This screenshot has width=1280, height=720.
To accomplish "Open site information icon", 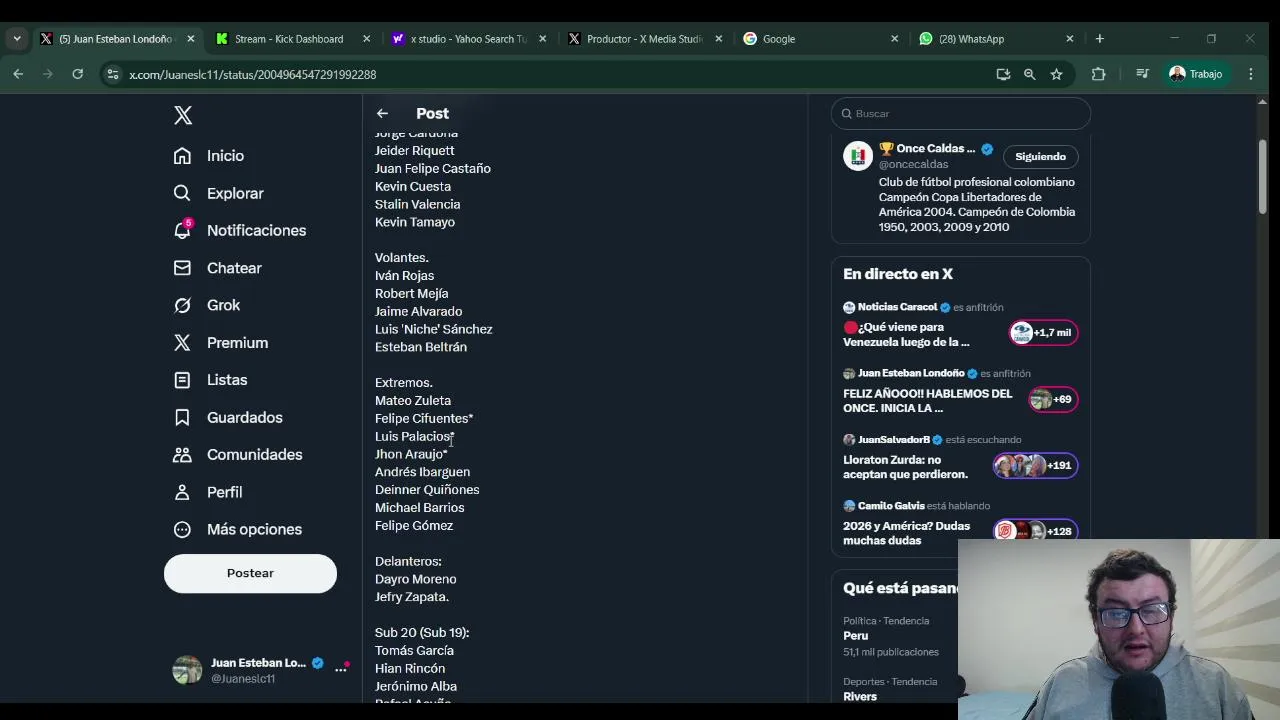I will [x=113, y=74].
